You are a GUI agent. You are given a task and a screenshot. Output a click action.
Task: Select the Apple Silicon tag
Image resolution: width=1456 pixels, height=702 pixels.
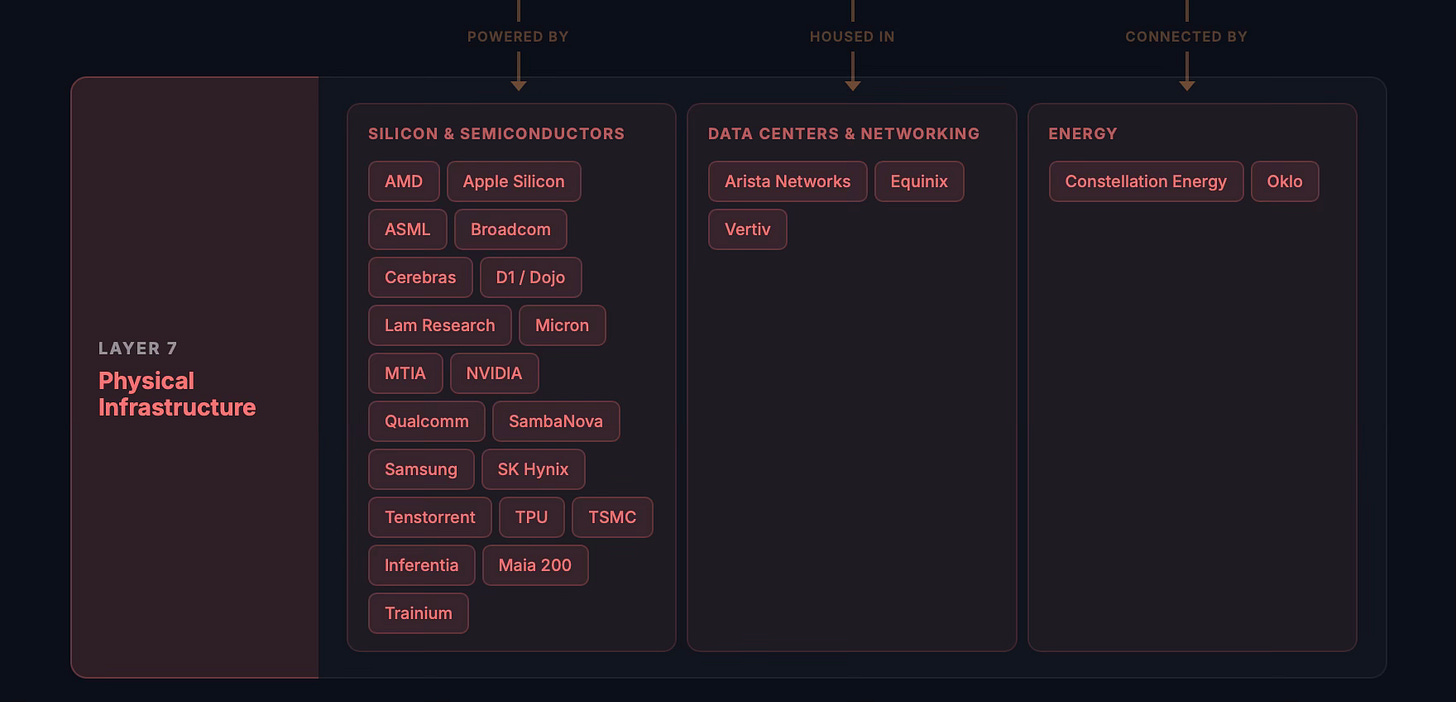pos(514,181)
